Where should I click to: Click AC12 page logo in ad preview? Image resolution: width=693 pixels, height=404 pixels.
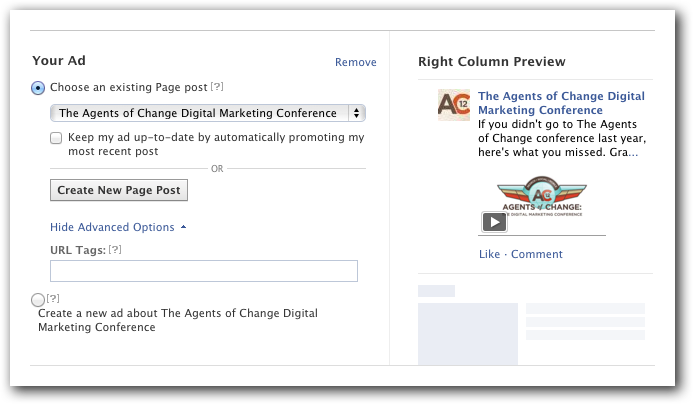[454, 105]
